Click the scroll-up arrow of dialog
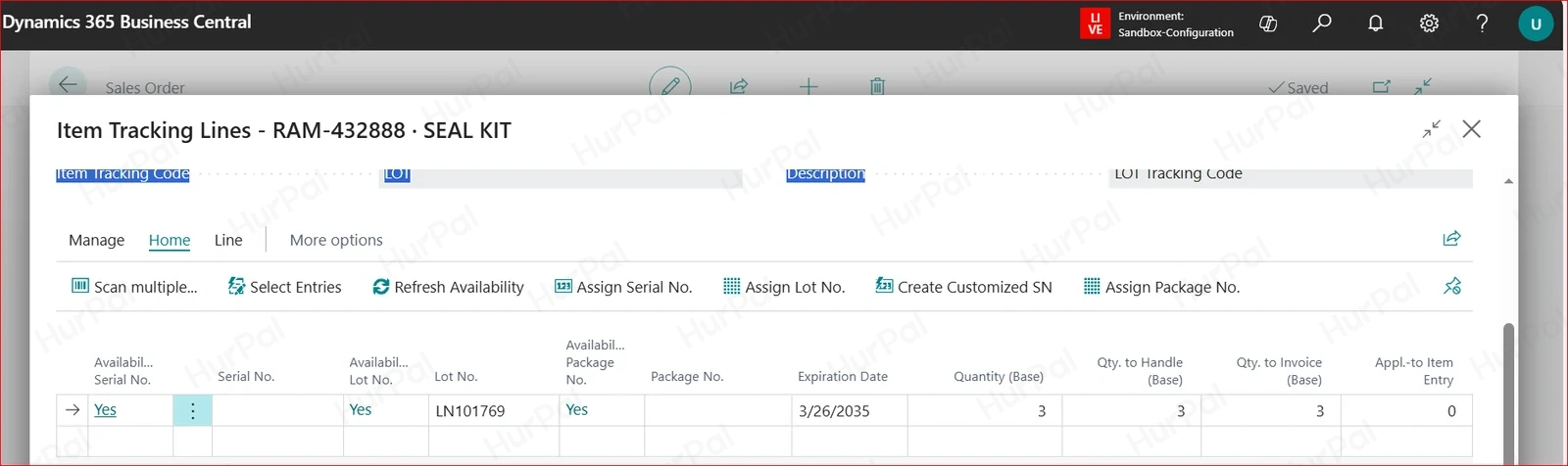The image size is (1568, 466). coord(1508,181)
